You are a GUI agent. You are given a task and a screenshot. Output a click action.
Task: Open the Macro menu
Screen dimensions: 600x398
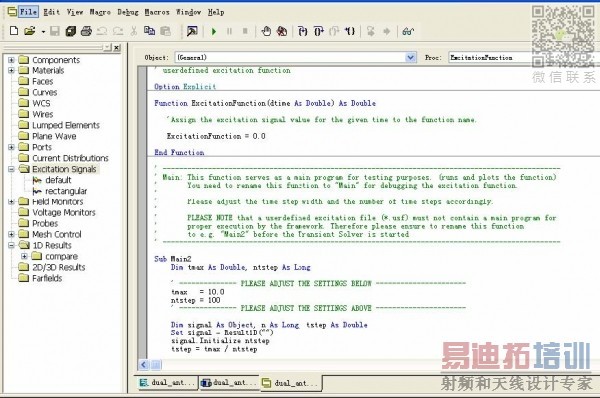click(x=100, y=12)
